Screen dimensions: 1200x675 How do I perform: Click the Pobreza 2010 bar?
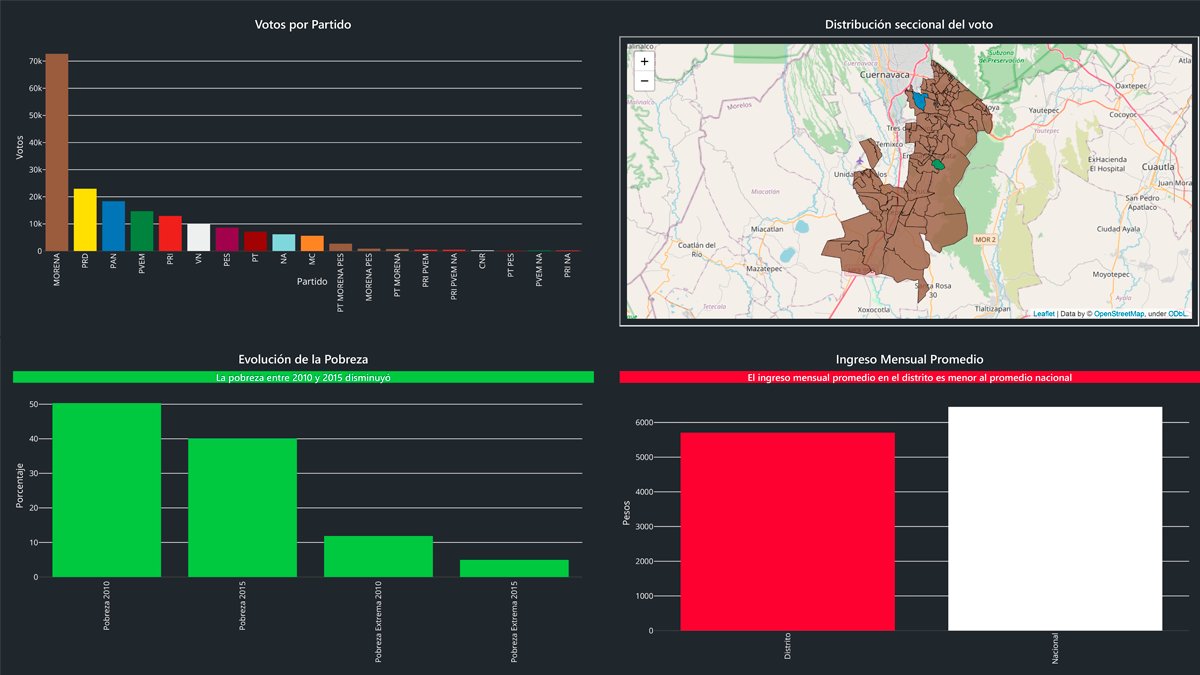click(x=107, y=490)
